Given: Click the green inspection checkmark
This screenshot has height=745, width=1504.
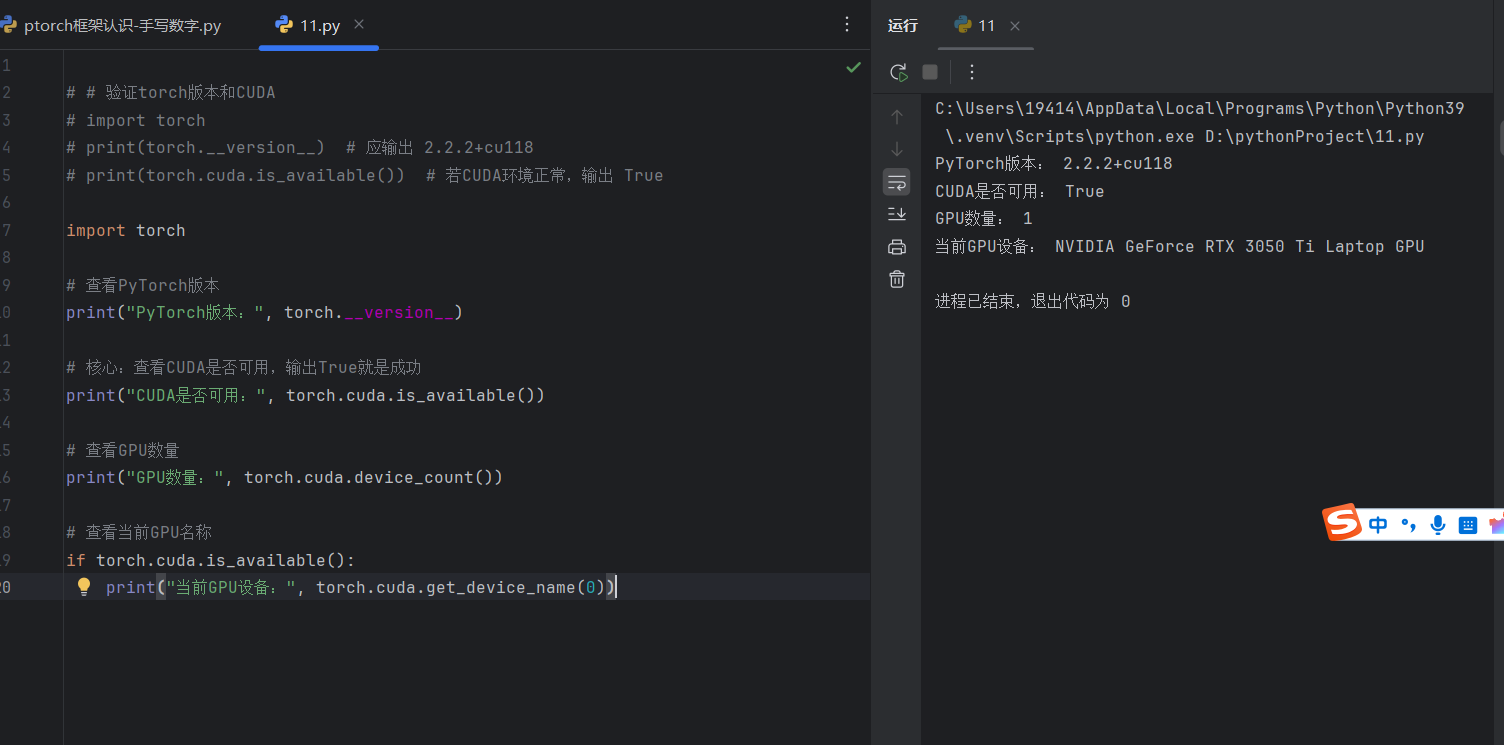Looking at the screenshot, I should [853, 67].
